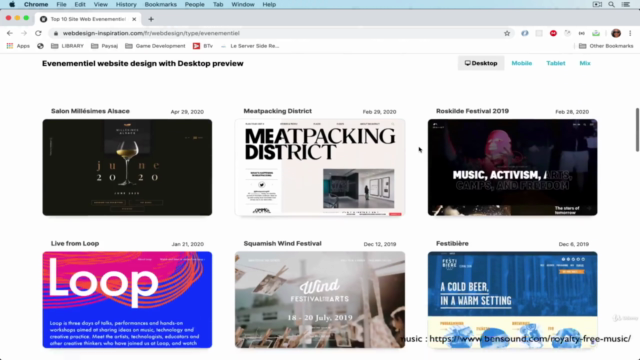This screenshot has height=360, width=640.
Task: Open the Squamish Wind Festival title link
Action: coord(282,243)
